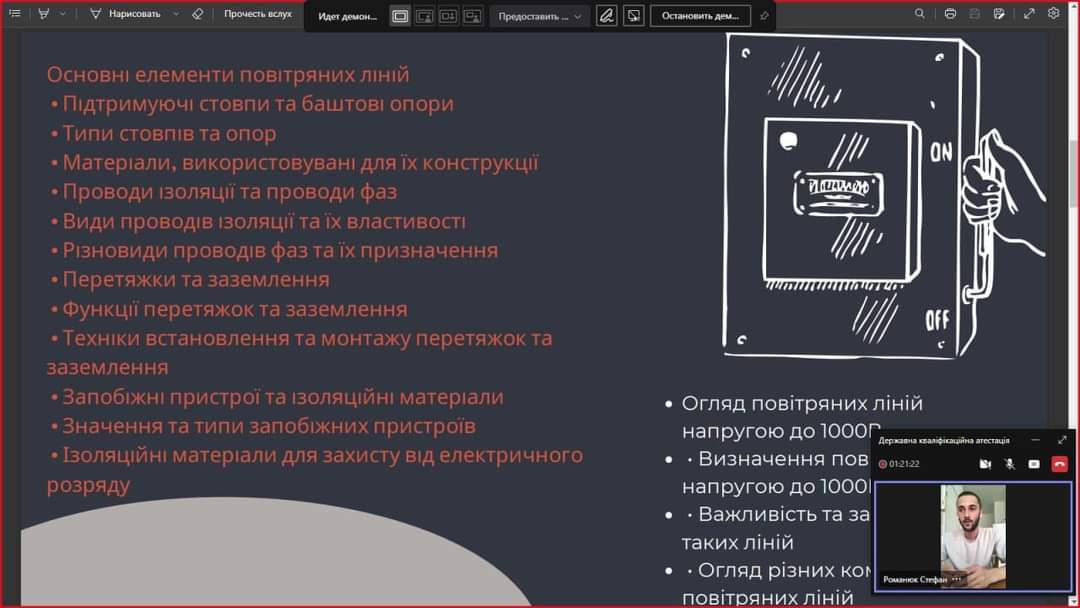Image resolution: width=1080 pixels, height=608 pixels.
Task: Choose reporter presenter layout
Action: (472, 16)
